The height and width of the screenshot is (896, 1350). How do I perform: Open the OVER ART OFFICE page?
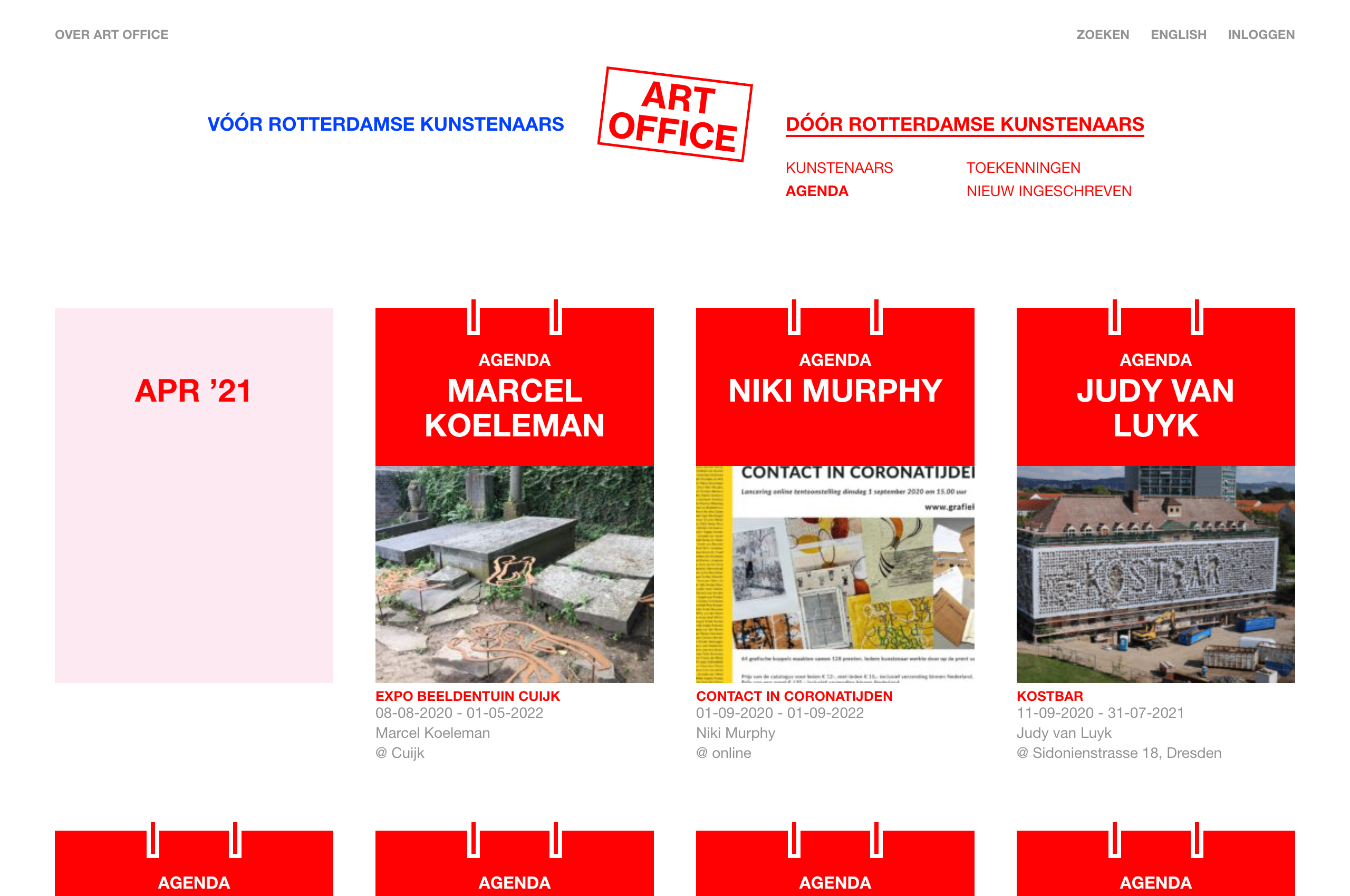click(x=111, y=35)
